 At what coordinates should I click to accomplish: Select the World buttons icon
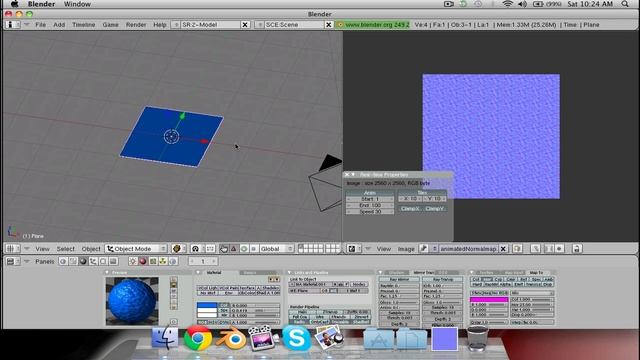click(173, 261)
